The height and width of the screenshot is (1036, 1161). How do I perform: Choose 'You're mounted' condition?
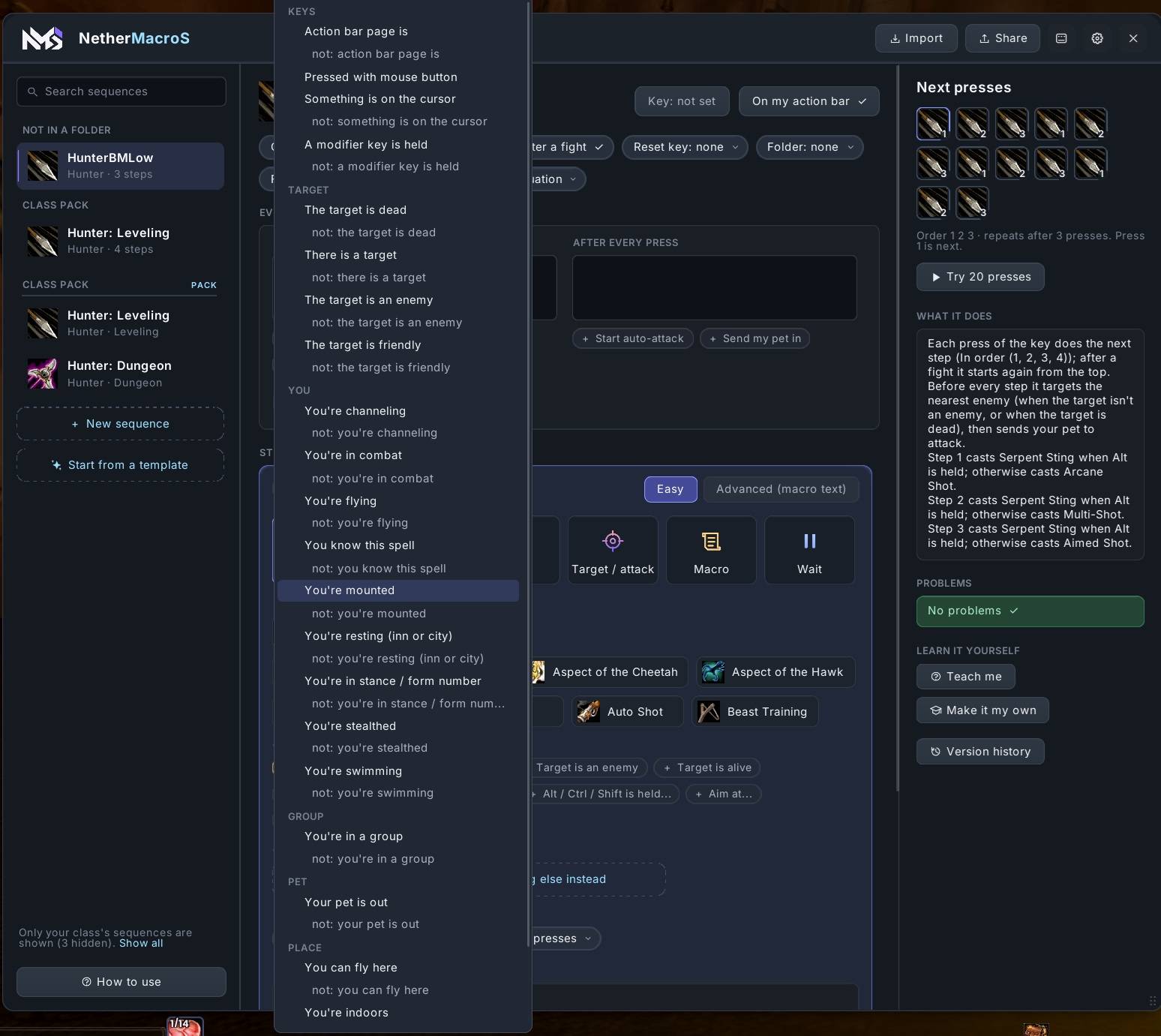[x=398, y=590]
